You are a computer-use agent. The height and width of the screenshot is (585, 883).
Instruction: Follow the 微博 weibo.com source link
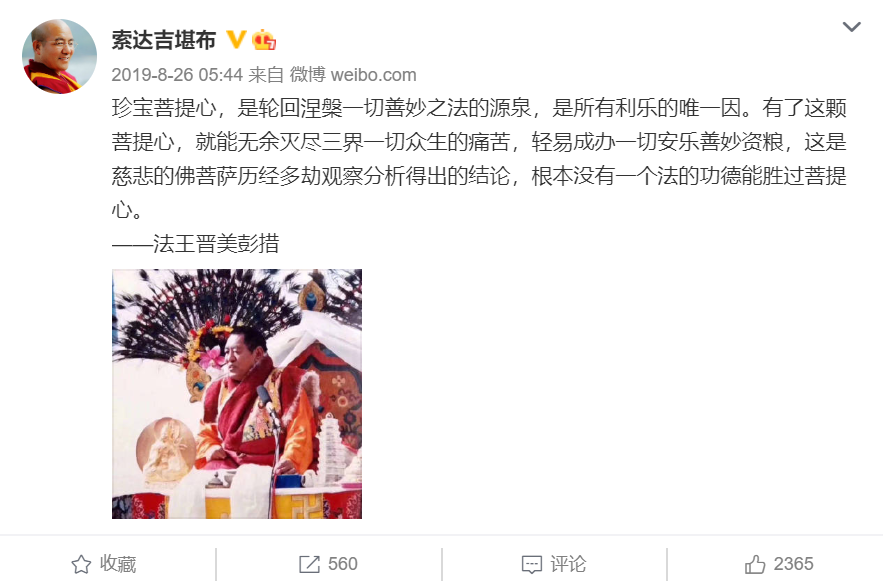[353, 74]
